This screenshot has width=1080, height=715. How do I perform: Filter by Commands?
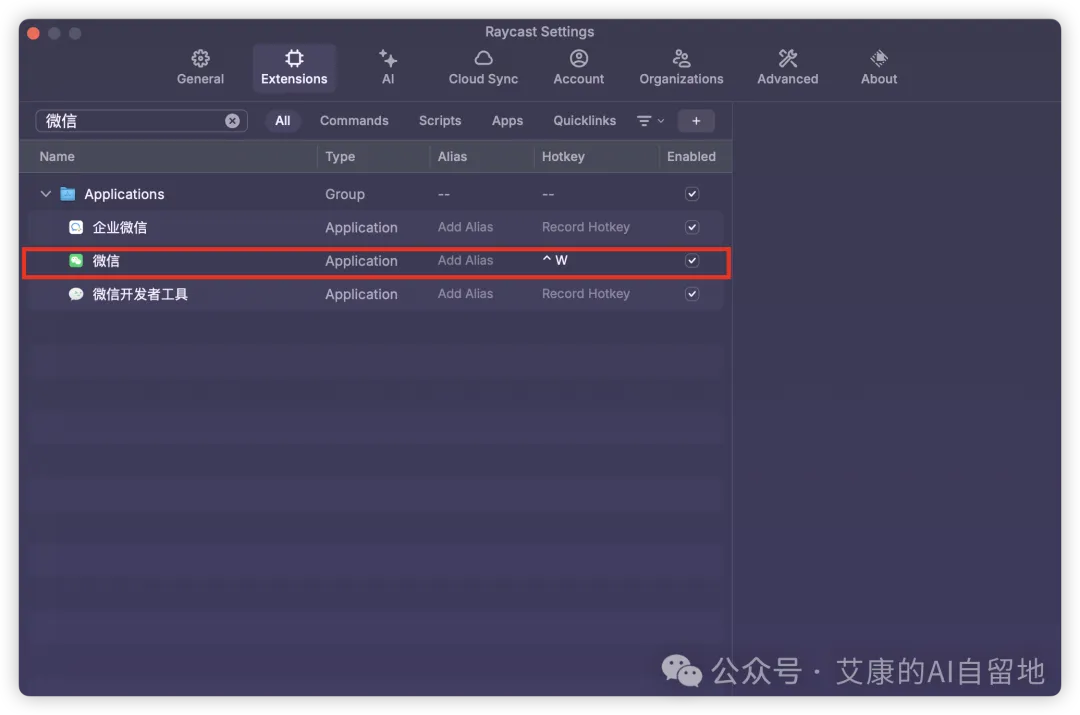(354, 121)
